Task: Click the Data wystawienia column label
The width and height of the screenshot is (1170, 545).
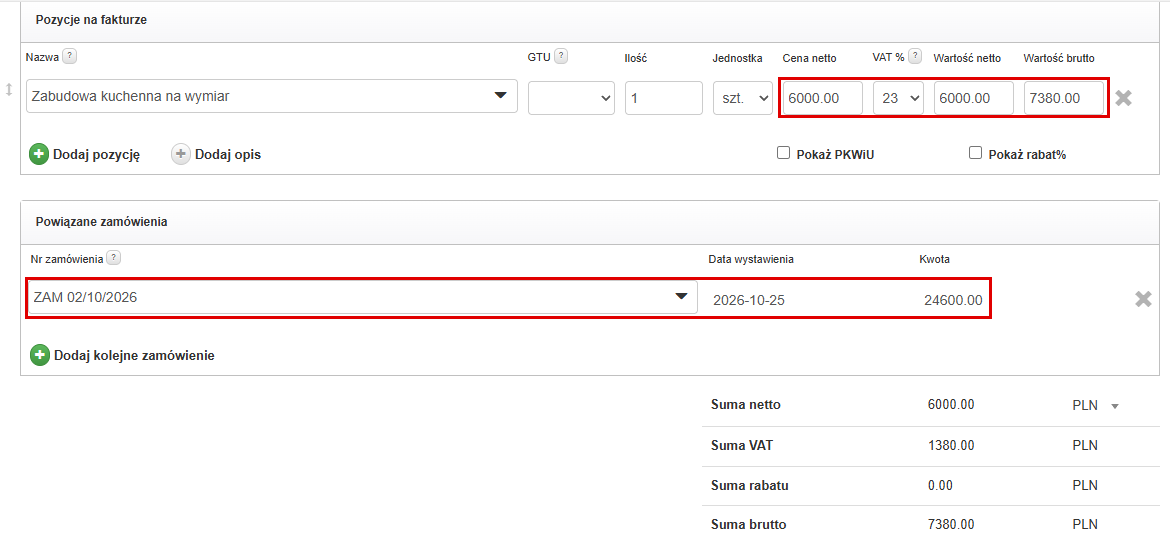Action: tap(751, 259)
